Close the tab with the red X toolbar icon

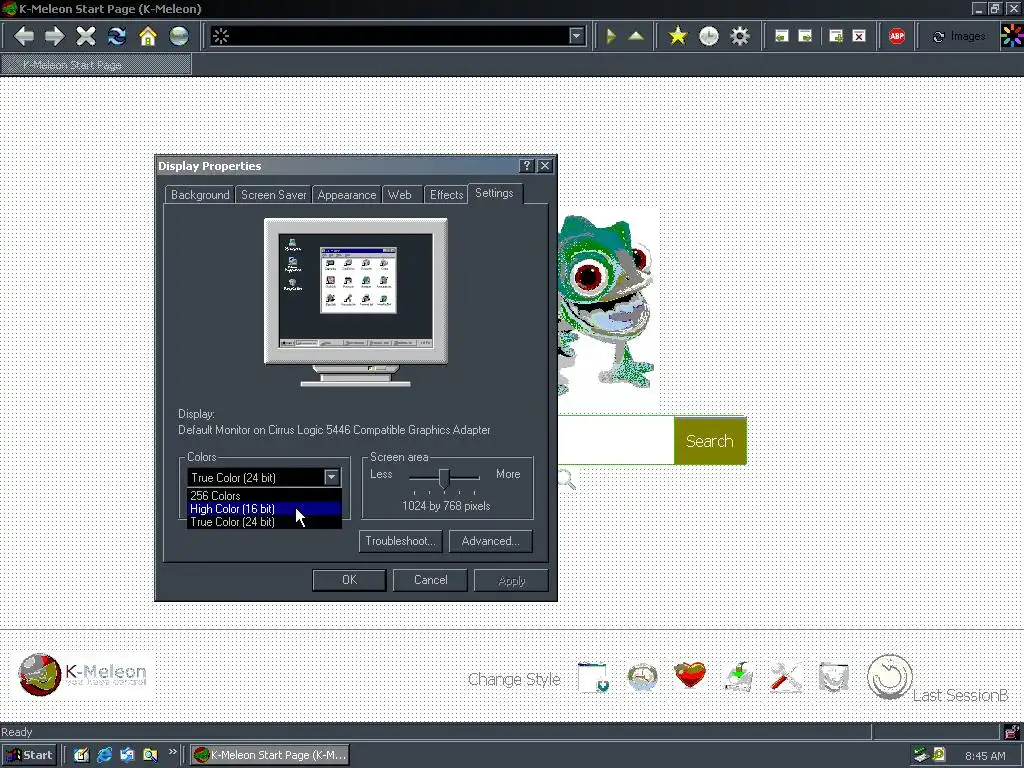coord(859,36)
